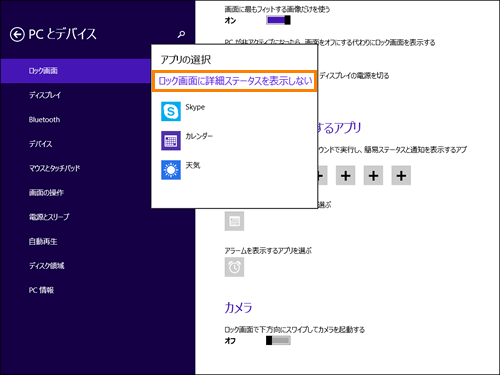Click the アプリの選択 popup title
500x375 pixels.
[x=186, y=60]
